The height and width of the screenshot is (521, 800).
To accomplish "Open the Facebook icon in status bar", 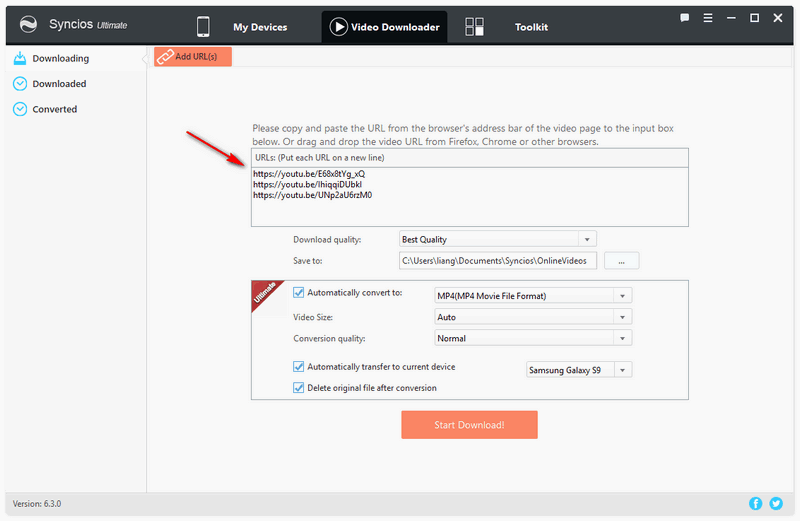I will coord(756,504).
